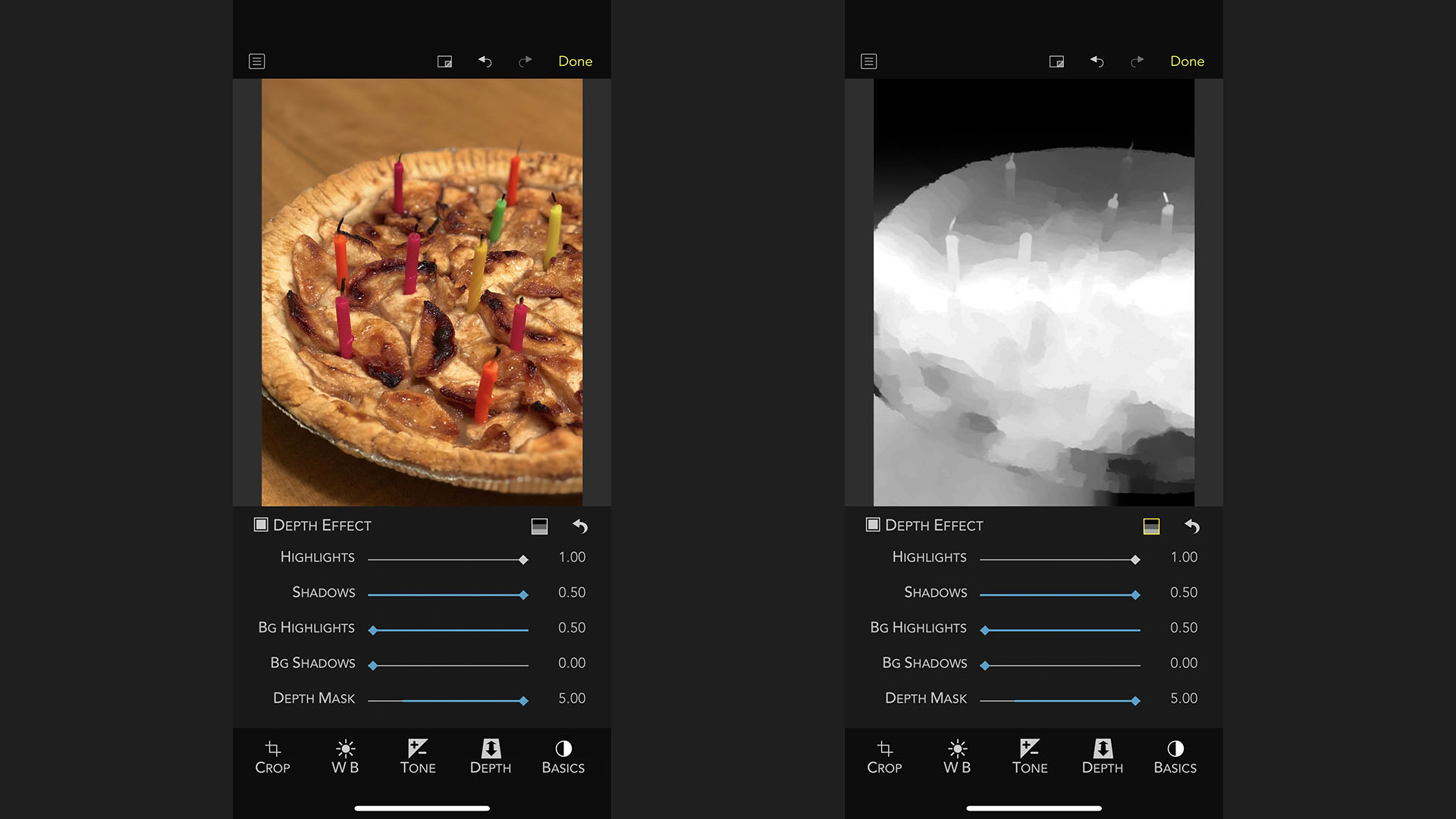Open the Crop tool

point(271,756)
